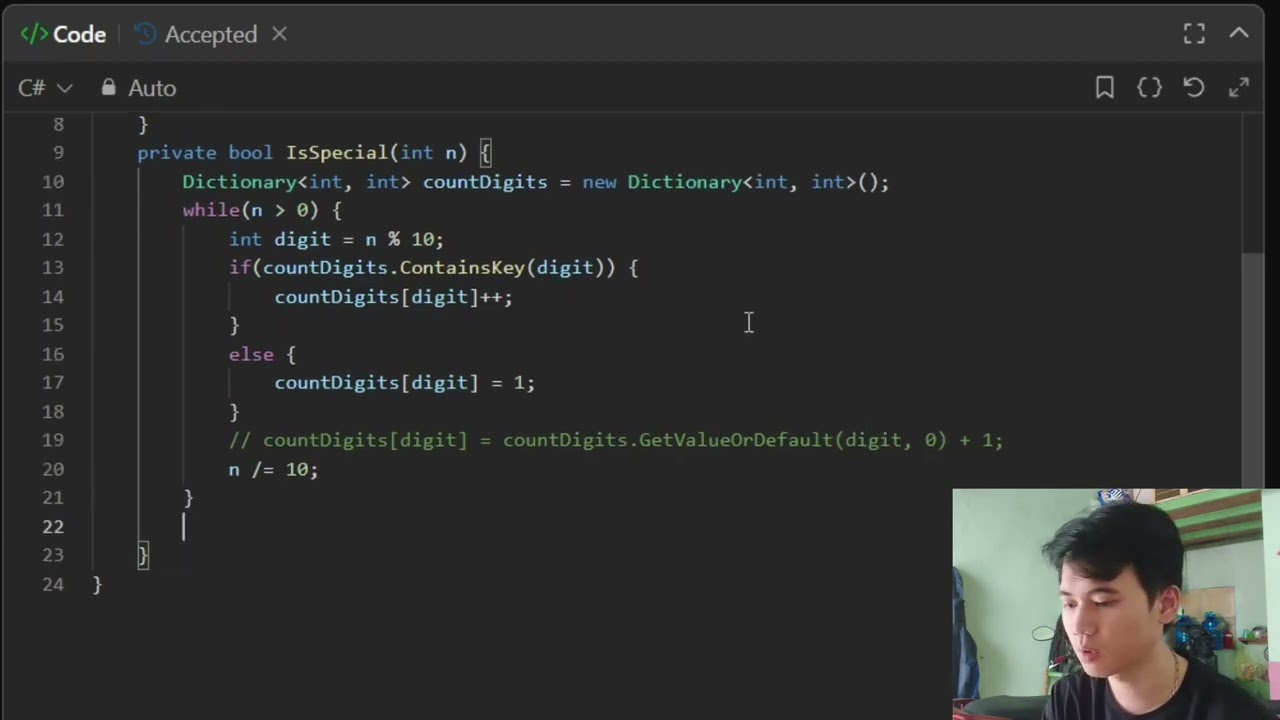
Task: Switch to the Code tab
Action: 63,34
